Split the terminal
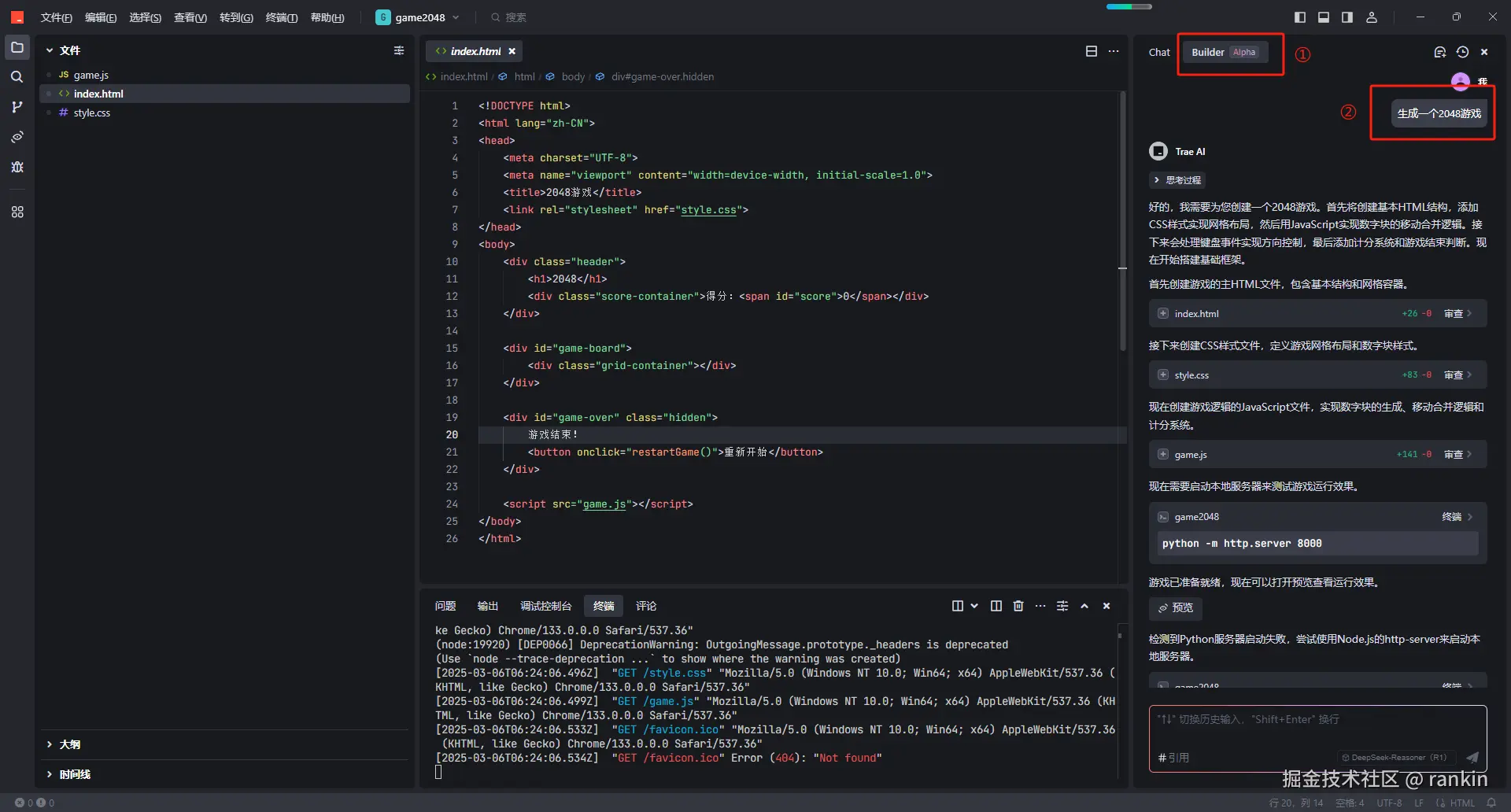 click(996, 606)
